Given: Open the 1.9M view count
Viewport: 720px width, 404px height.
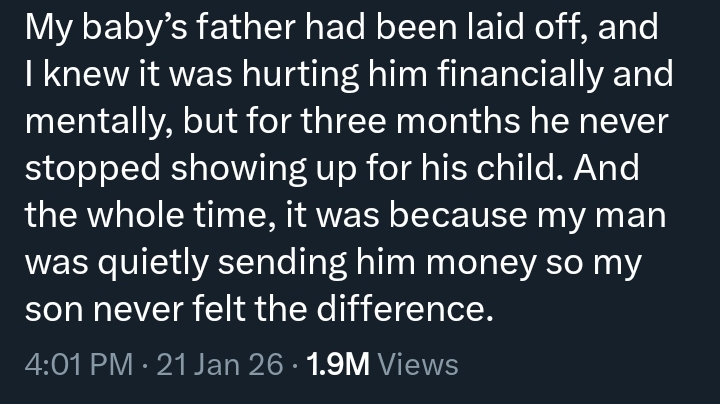Looking at the screenshot, I should point(339,365).
